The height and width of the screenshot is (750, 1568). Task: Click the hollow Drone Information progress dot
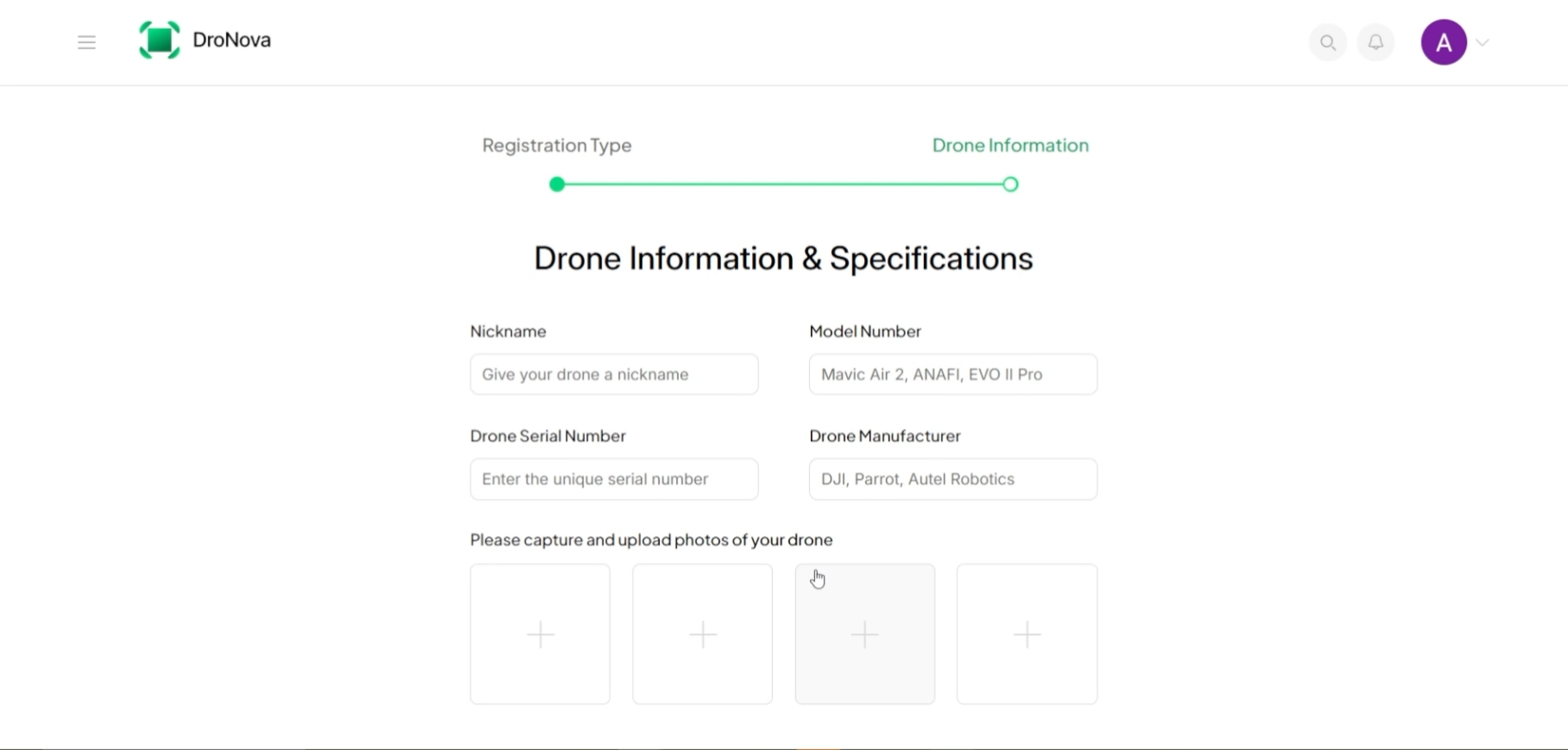click(x=1010, y=184)
